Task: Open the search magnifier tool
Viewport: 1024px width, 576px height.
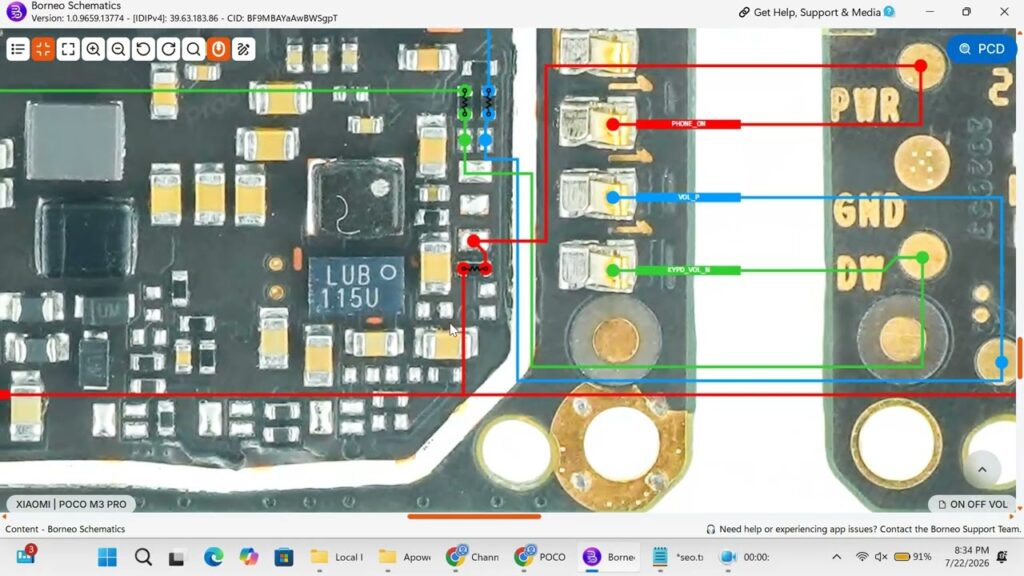Action: coord(193,49)
